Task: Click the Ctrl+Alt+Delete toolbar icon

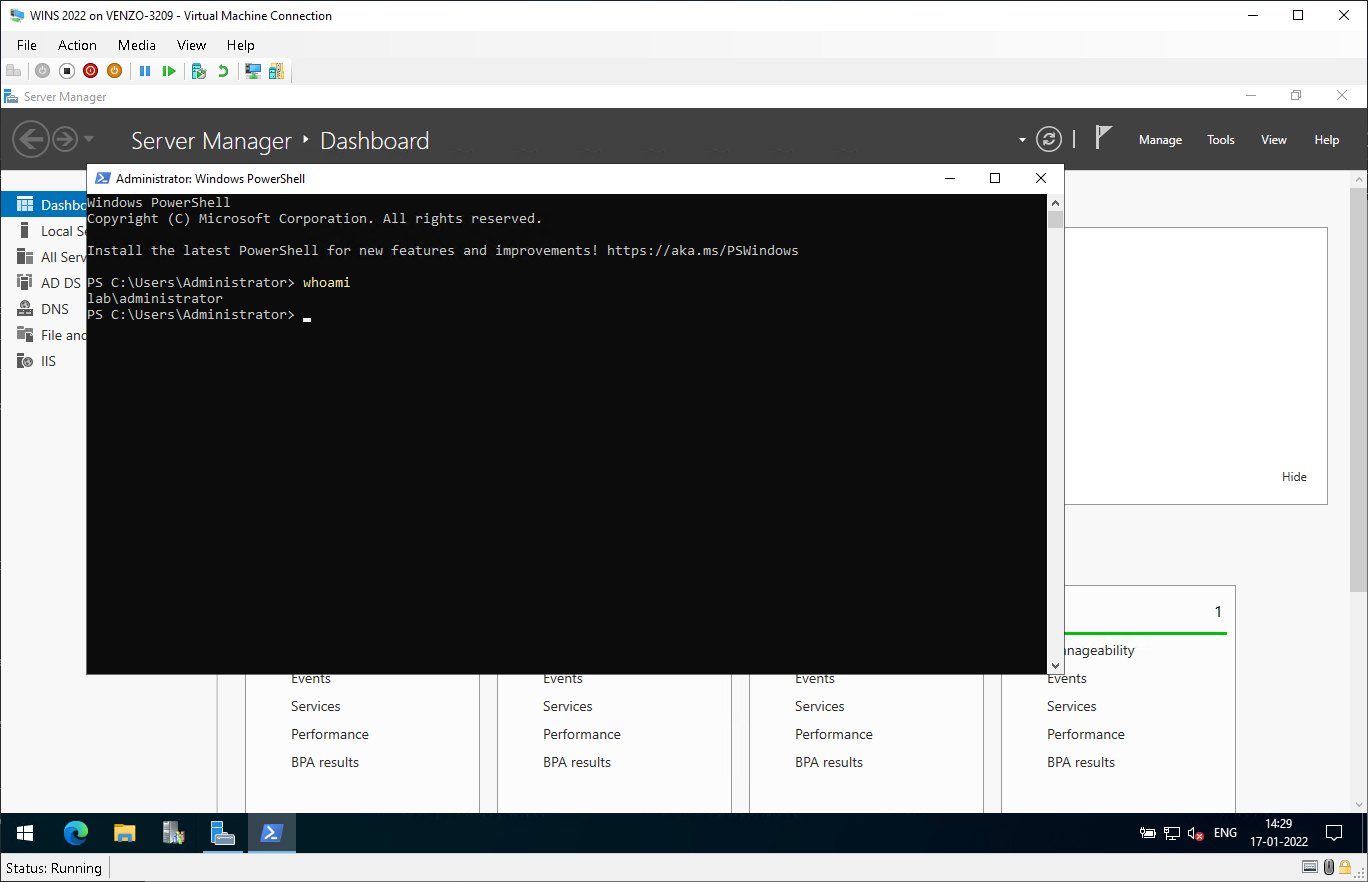Action: pyautogui.click(x=14, y=71)
